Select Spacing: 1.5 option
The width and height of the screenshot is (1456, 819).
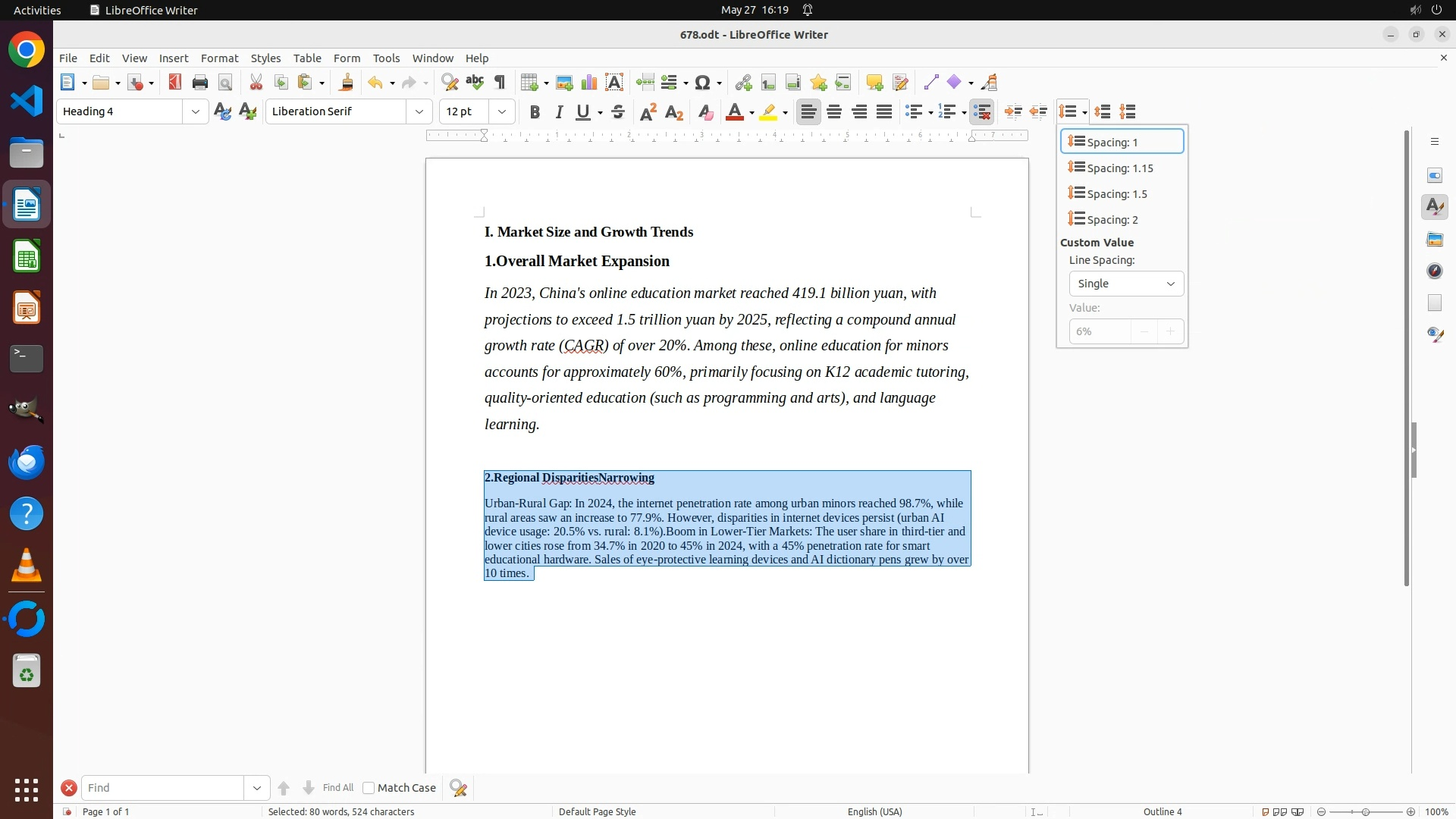(1116, 194)
